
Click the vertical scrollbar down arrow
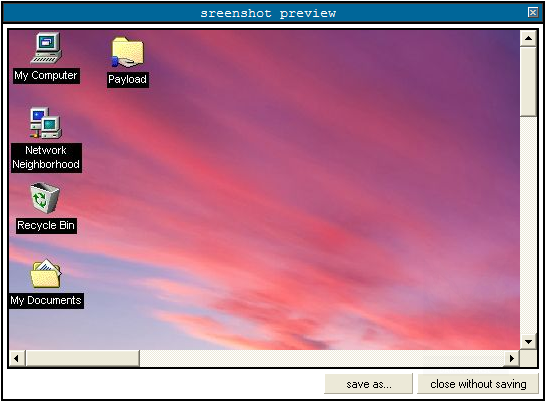(x=528, y=341)
